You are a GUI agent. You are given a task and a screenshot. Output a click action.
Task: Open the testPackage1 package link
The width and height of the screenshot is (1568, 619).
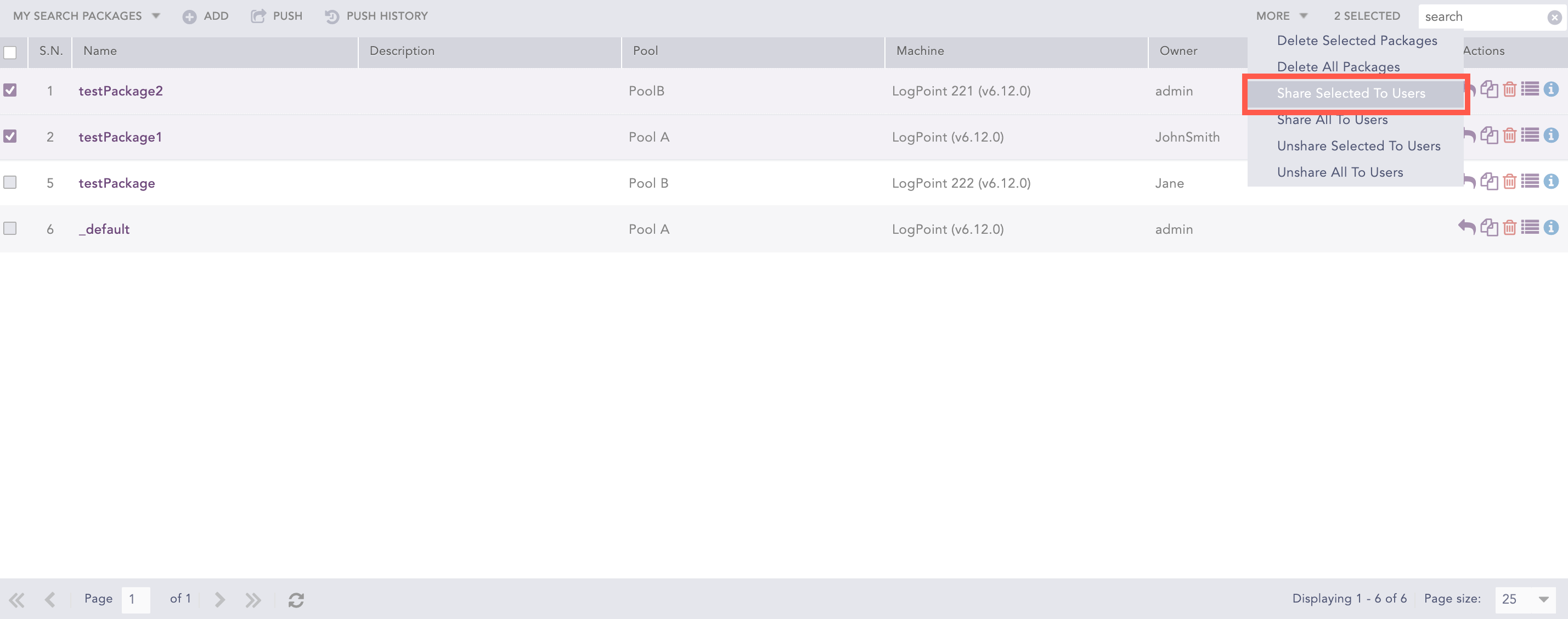tap(120, 137)
